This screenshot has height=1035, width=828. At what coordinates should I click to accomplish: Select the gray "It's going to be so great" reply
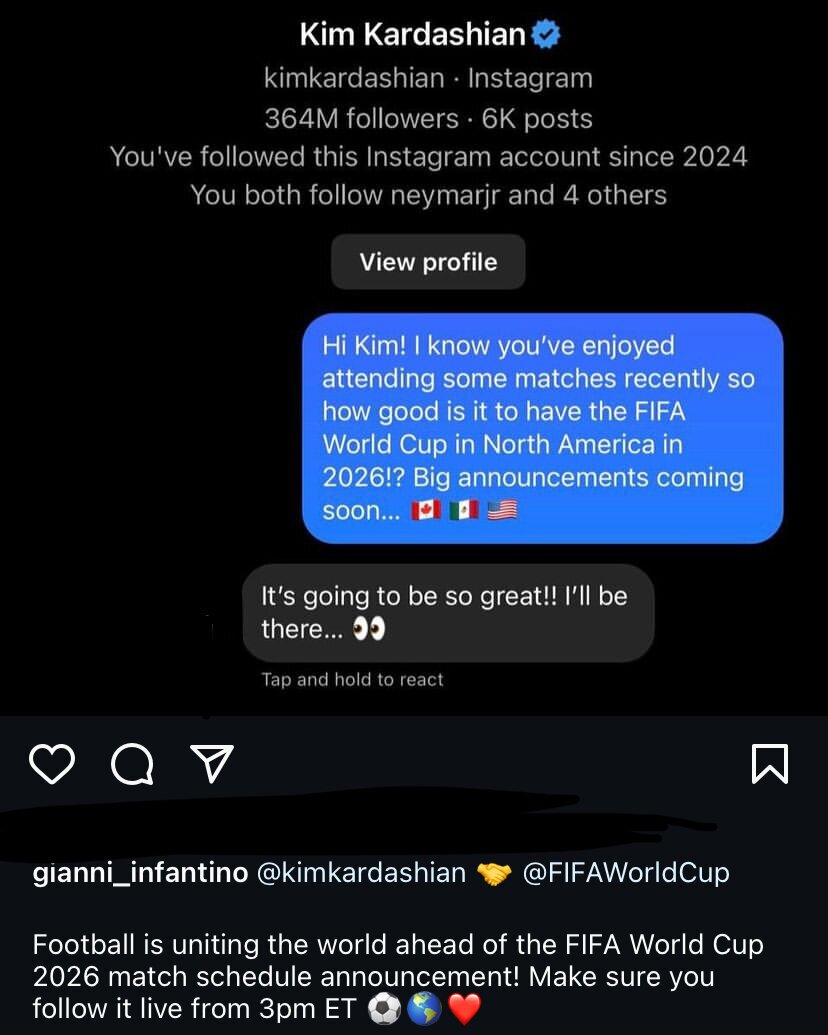pyautogui.click(x=447, y=612)
